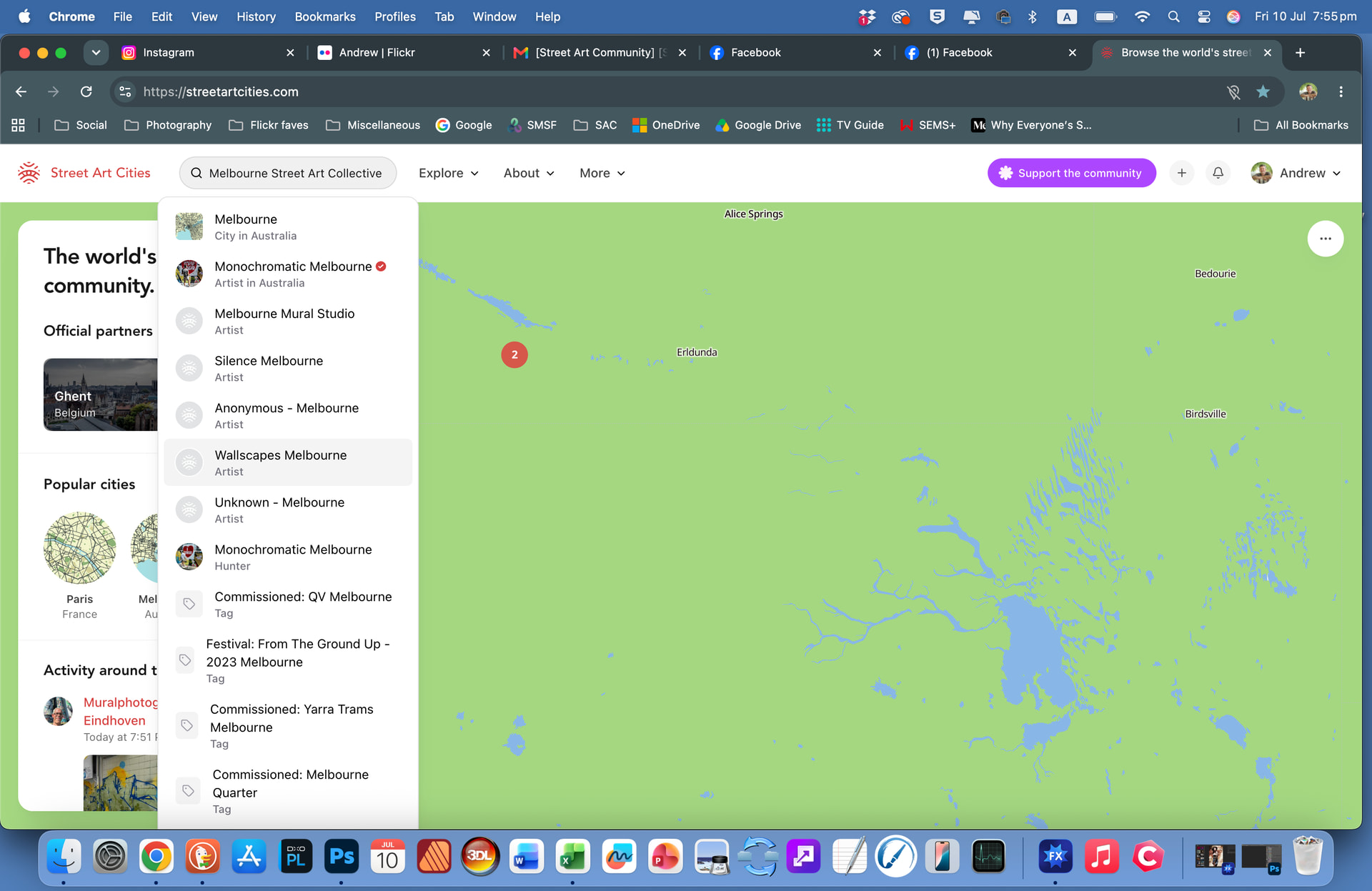Click the search field containing Melbourne Street Art Collective
This screenshot has width=1372, height=891.
tap(288, 173)
